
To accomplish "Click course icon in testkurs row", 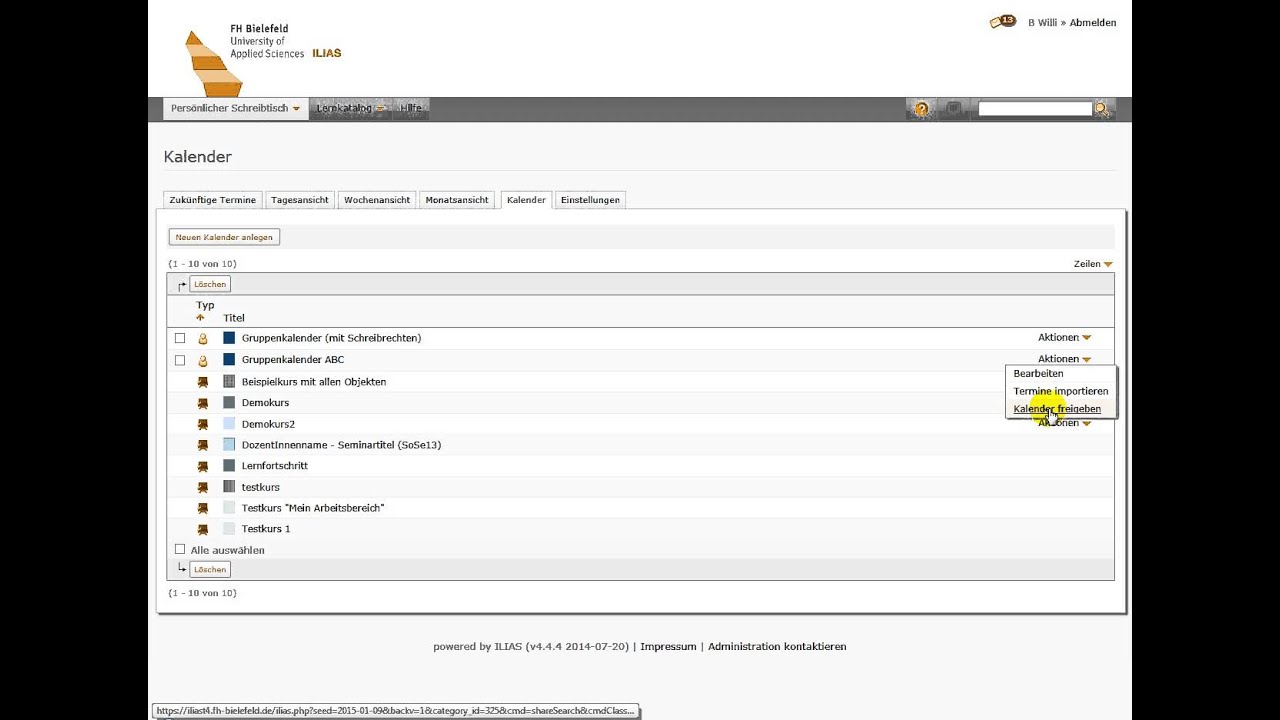I will [x=203, y=487].
